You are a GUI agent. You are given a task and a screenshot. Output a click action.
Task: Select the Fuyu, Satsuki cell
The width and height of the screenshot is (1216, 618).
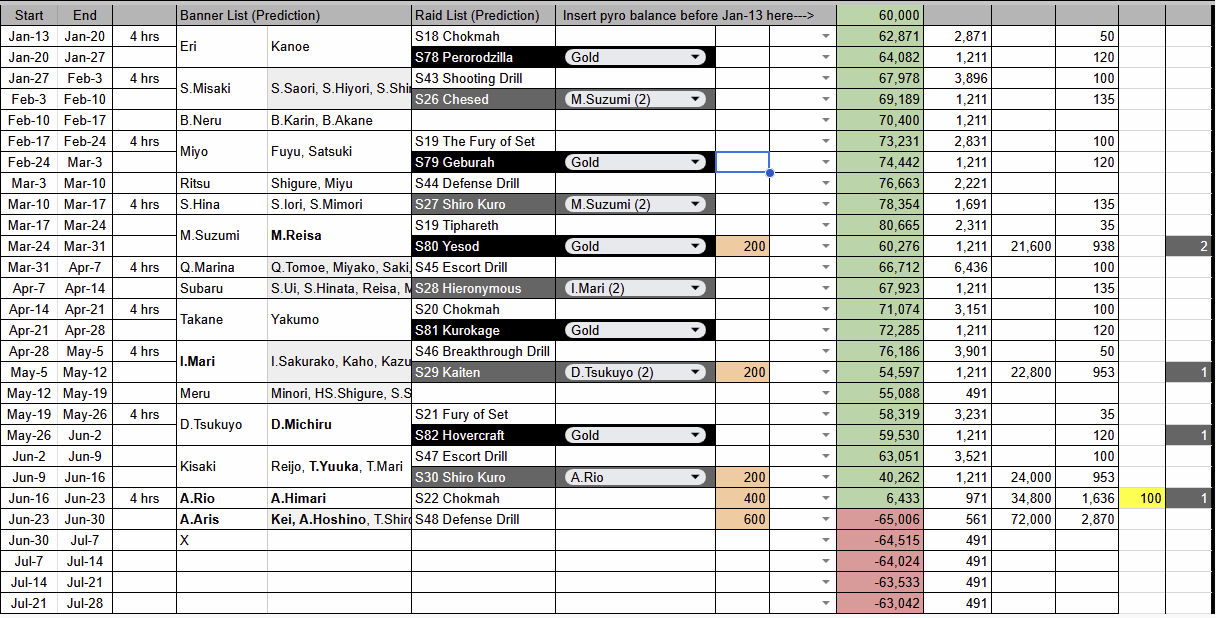339,151
